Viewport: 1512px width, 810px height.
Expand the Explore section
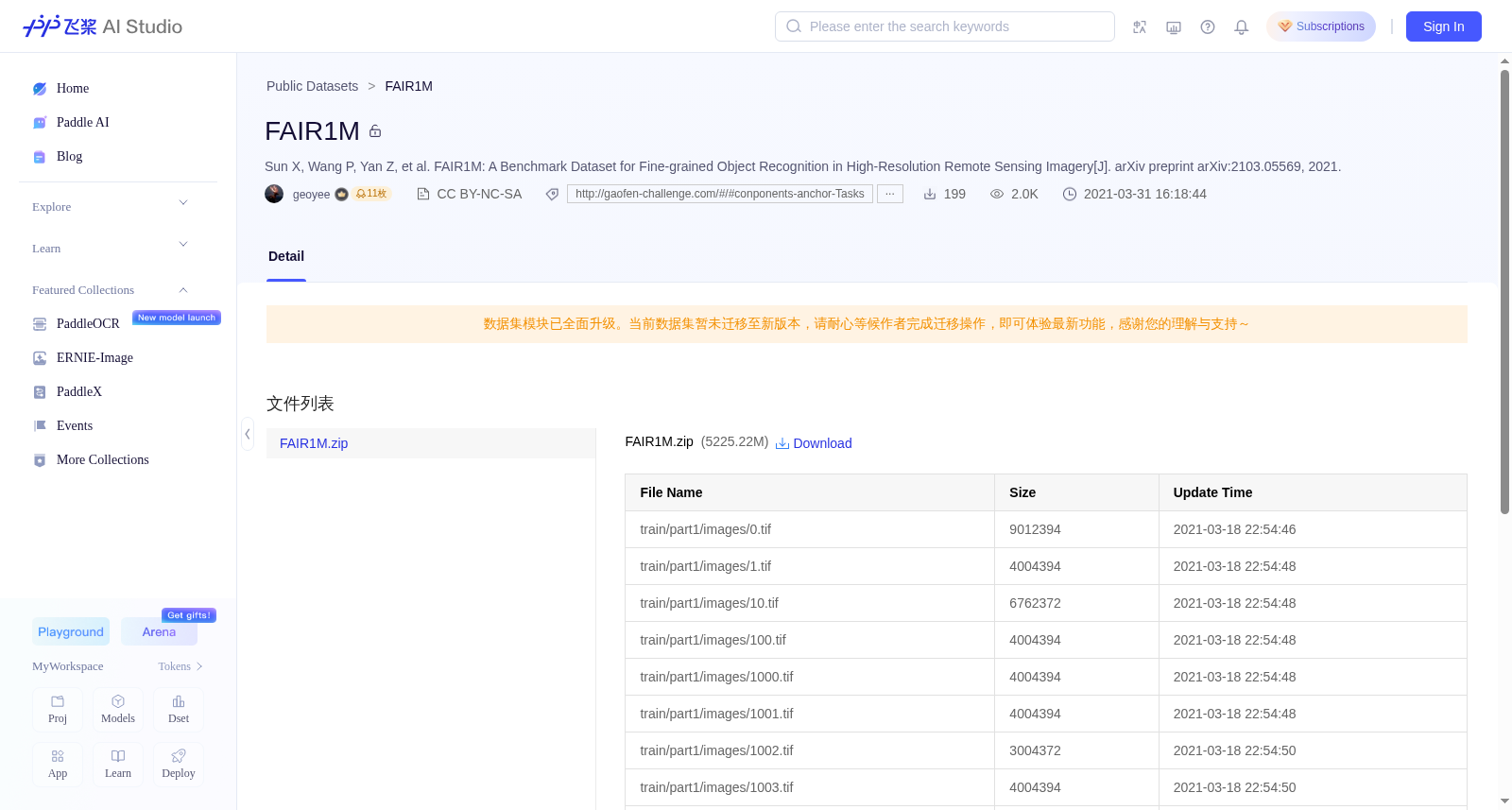(111, 207)
